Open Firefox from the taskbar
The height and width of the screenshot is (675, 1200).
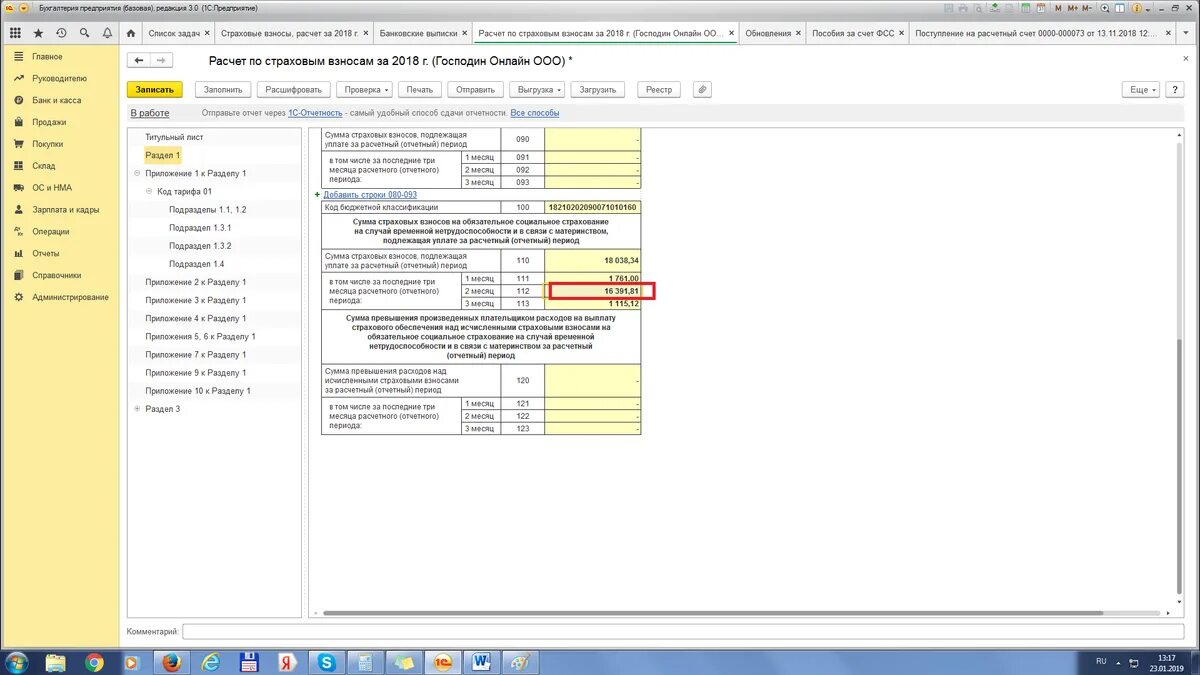click(x=170, y=662)
